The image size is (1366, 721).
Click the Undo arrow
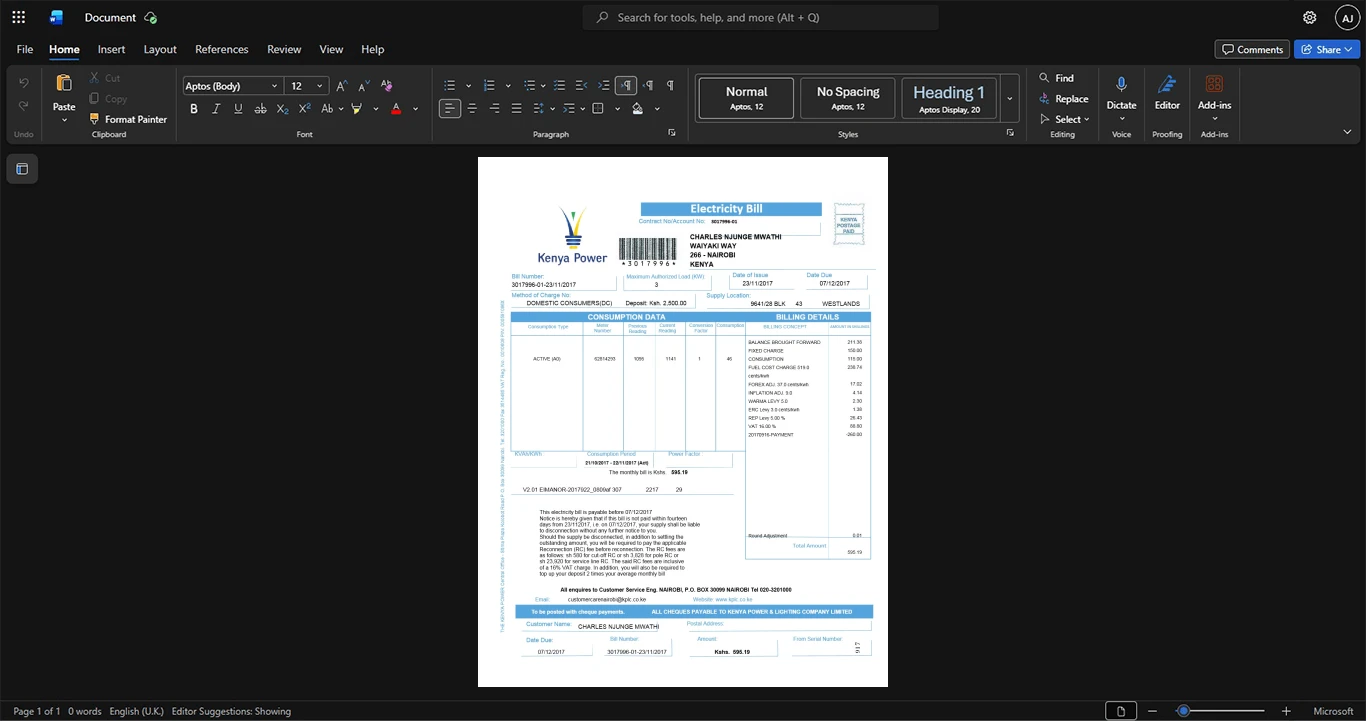pos(23,82)
